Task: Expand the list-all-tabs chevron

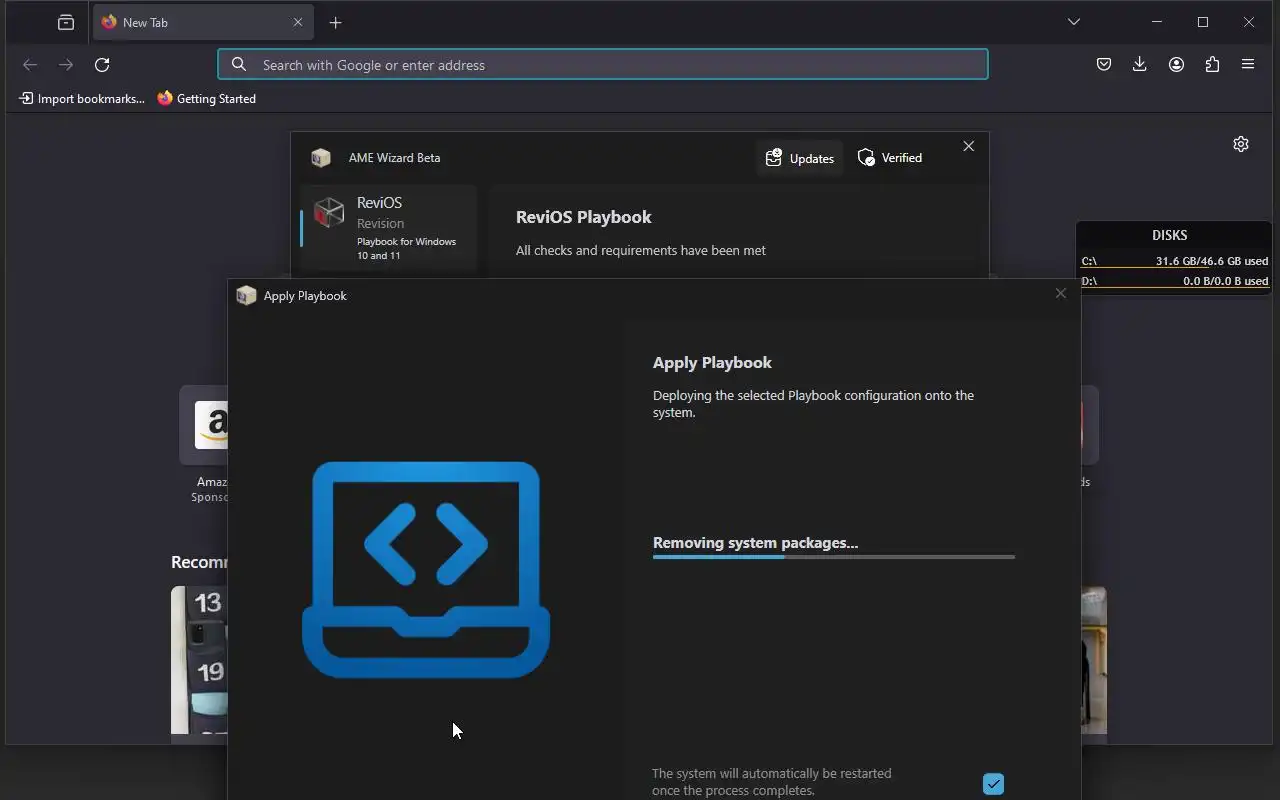Action: [x=1074, y=22]
